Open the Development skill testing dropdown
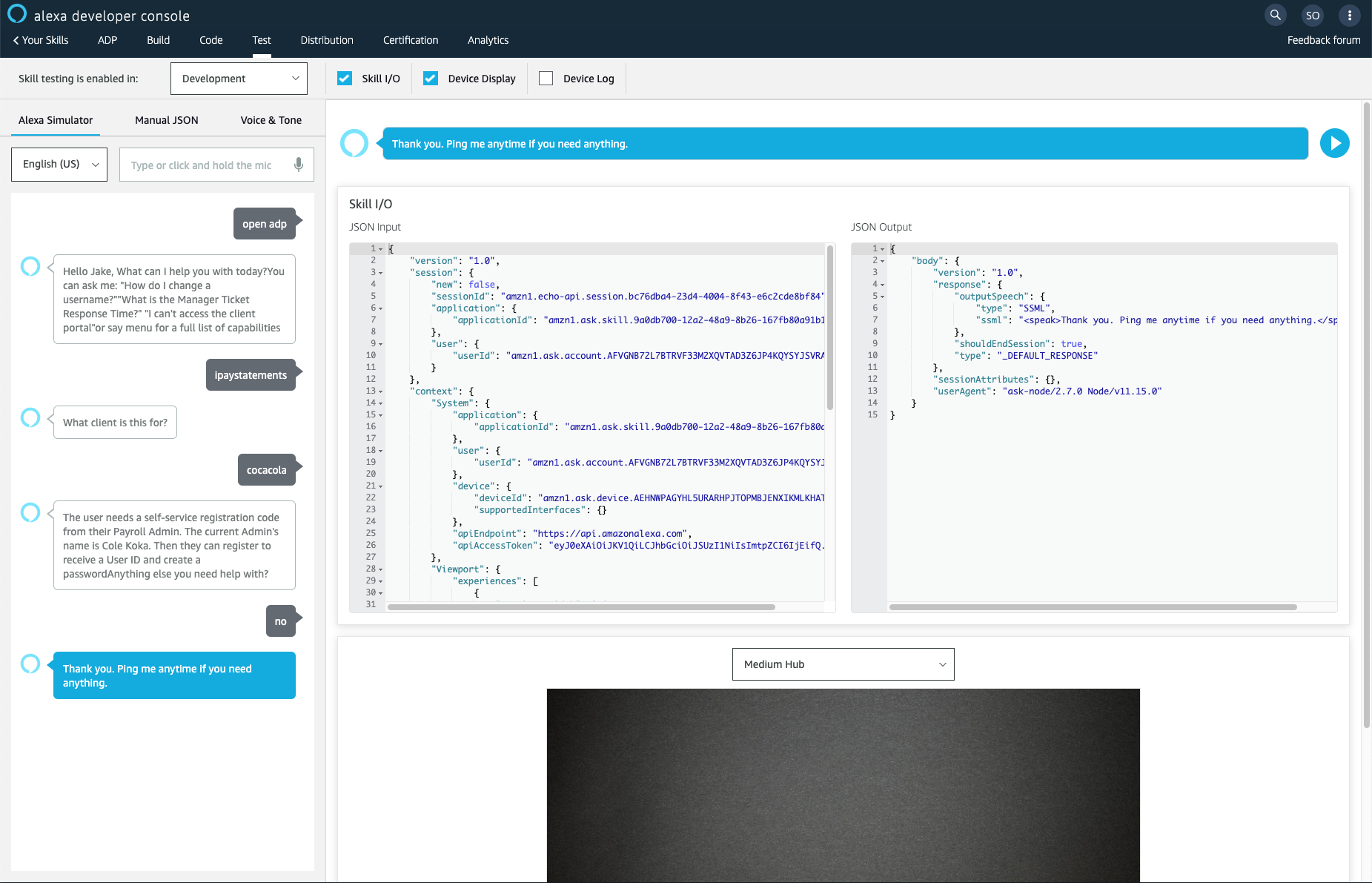The image size is (1372, 883). (x=239, y=79)
